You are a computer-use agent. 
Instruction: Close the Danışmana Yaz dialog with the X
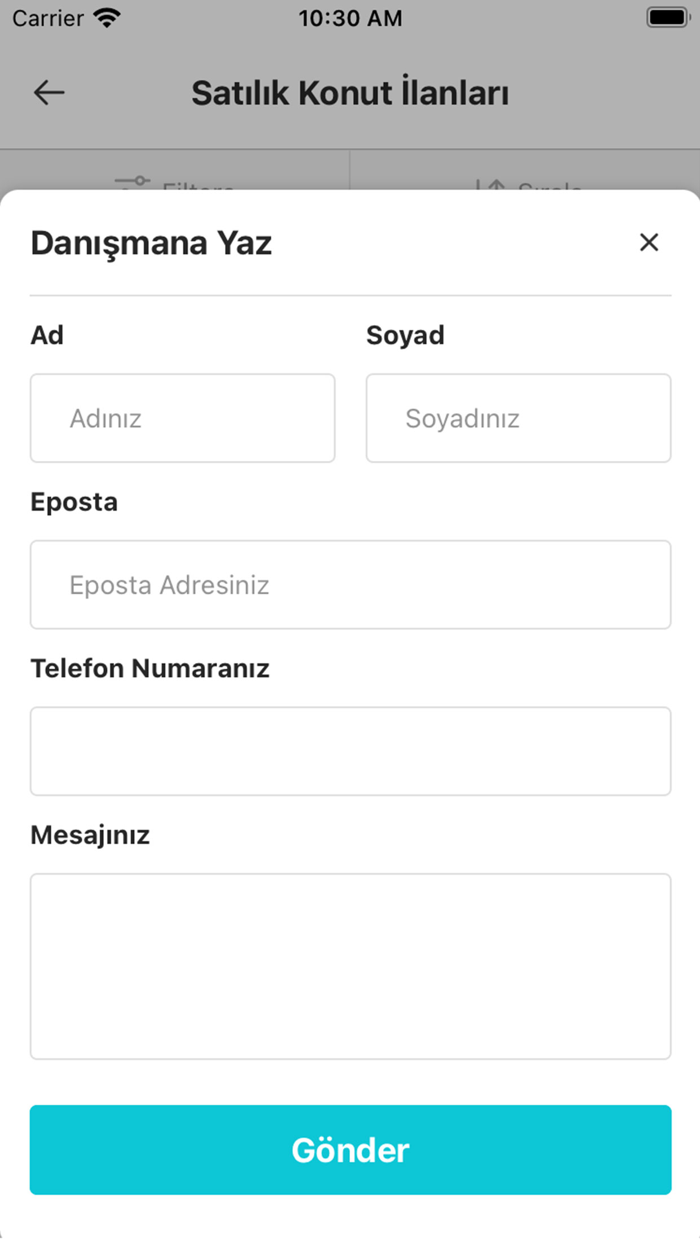[x=649, y=242]
